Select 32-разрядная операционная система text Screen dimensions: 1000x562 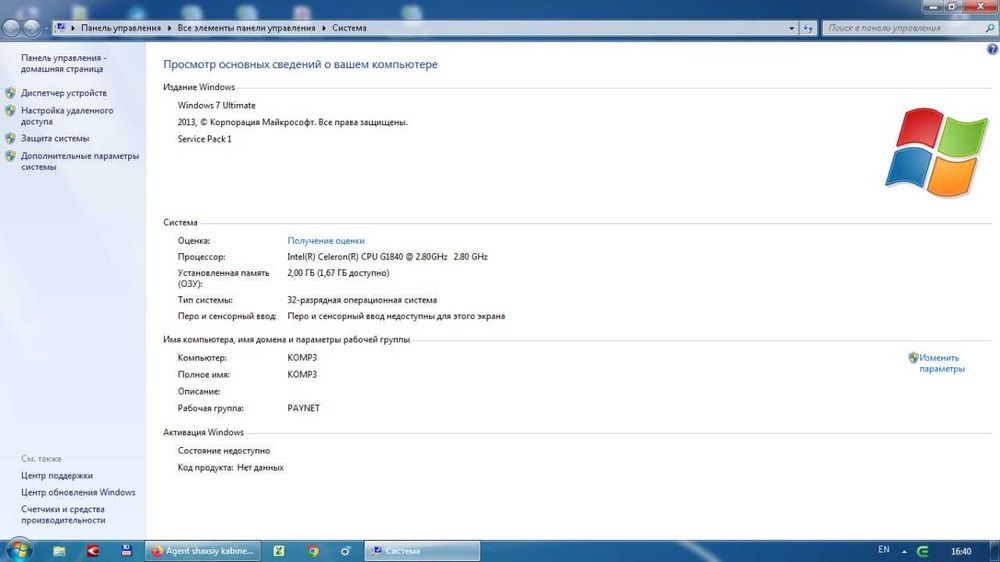coord(362,300)
